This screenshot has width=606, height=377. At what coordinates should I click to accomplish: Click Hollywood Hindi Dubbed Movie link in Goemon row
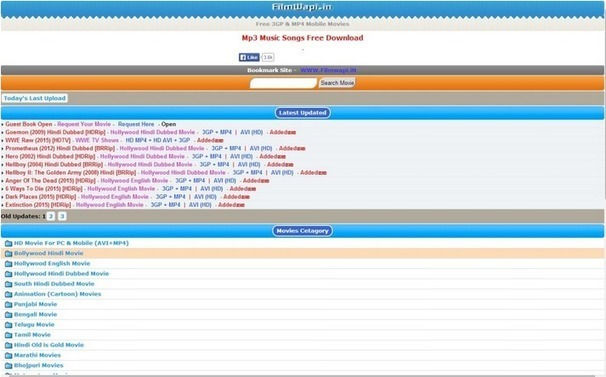153,132
